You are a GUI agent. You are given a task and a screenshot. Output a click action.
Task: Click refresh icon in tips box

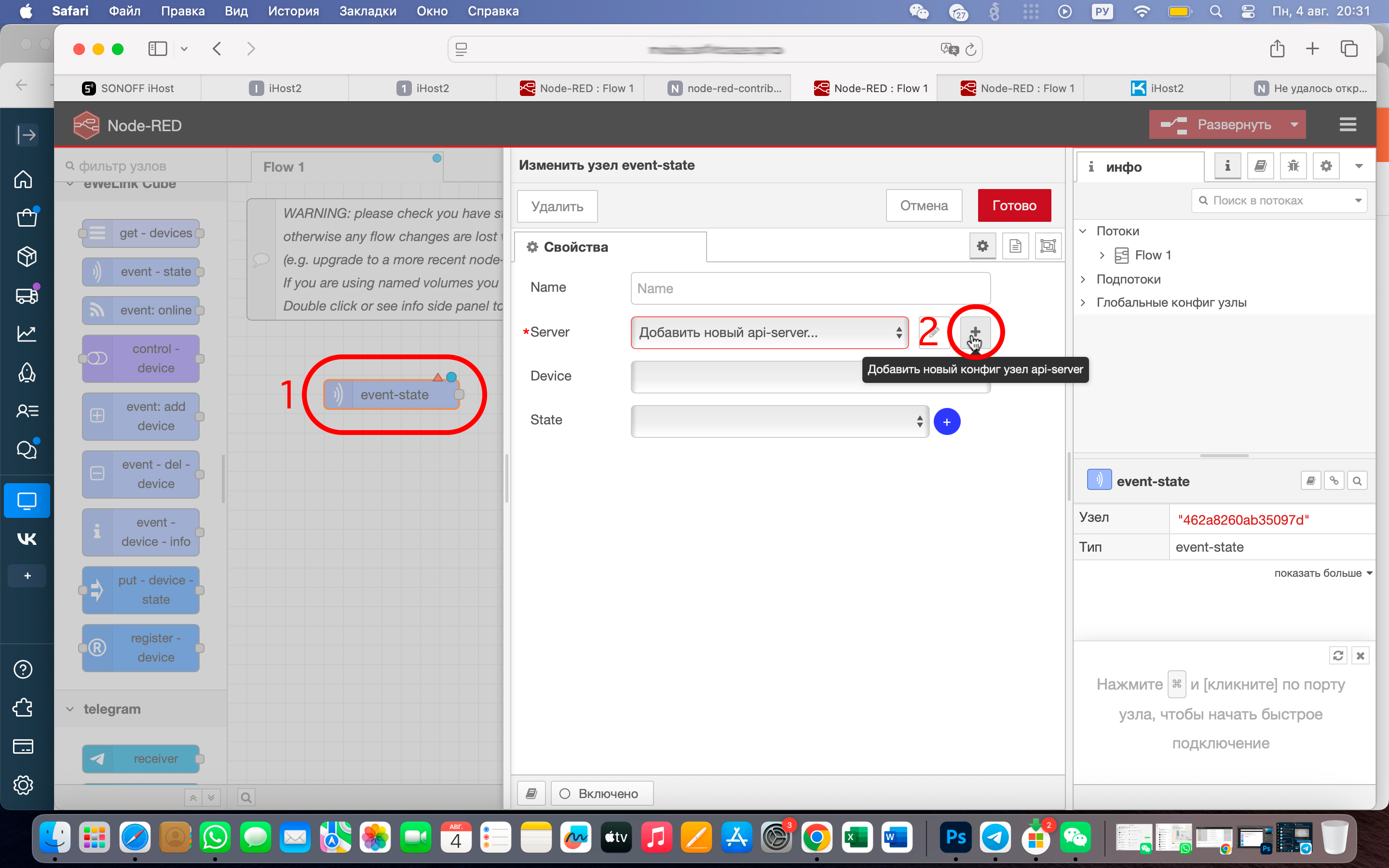[x=1338, y=656]
